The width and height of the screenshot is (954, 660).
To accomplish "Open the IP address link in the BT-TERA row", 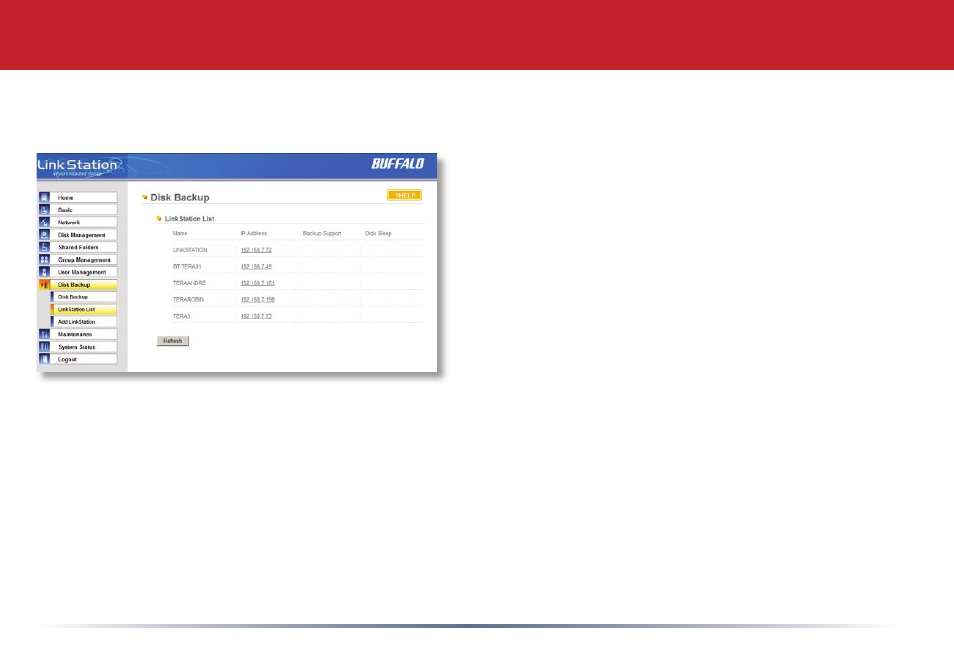I will coord(256,266).
